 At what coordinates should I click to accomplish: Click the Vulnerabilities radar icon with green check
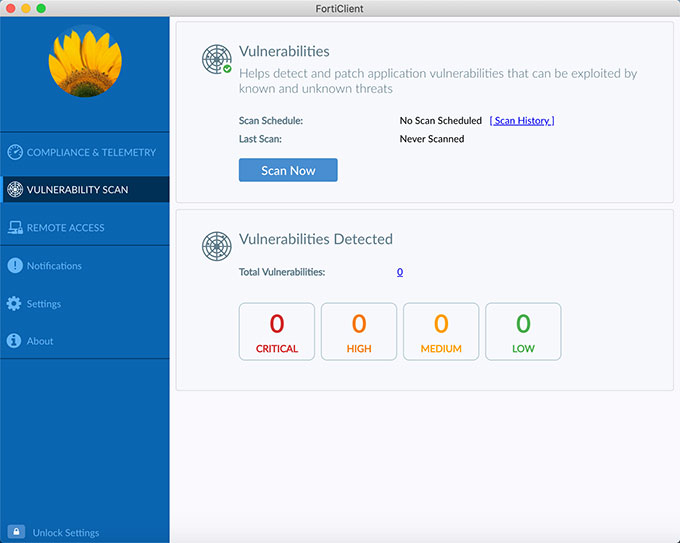(217, 59)
